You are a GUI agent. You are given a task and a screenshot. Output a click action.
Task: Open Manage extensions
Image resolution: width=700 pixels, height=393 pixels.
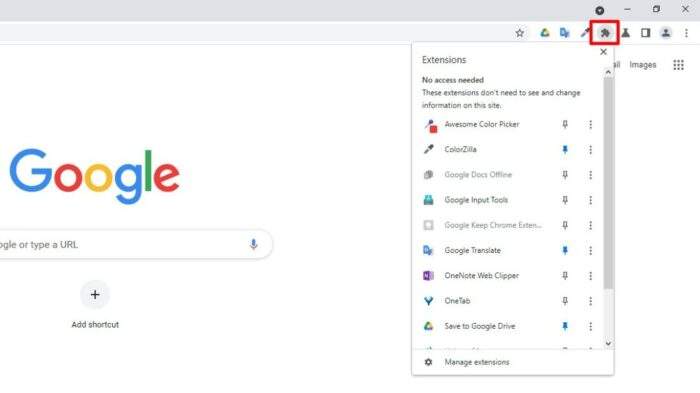[512, 362]
